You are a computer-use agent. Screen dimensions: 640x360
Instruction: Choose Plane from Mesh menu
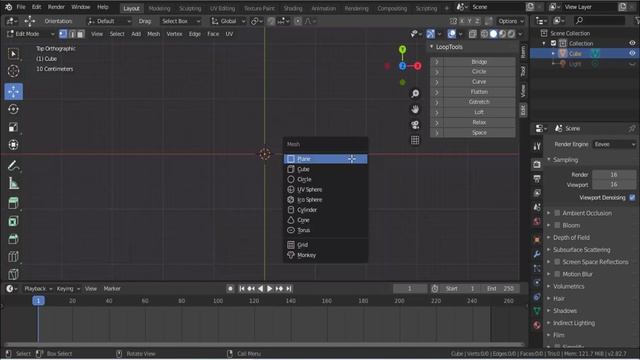(x=325, y=159)
